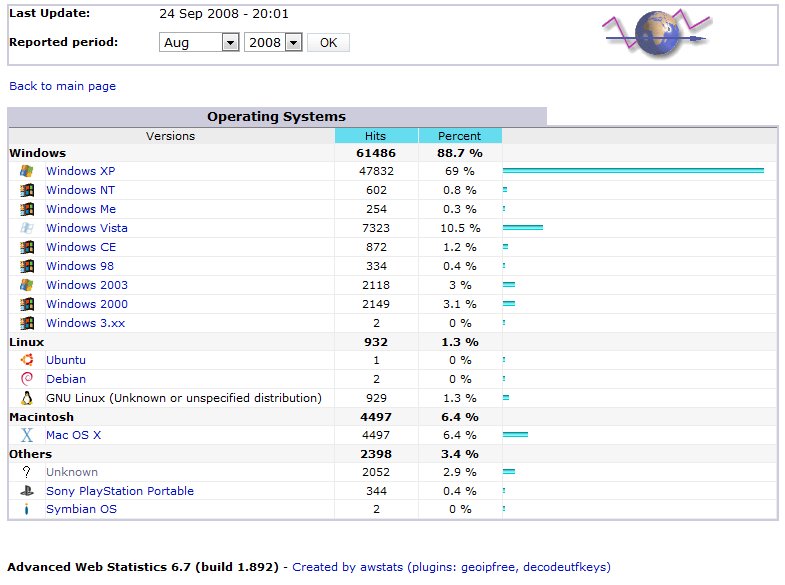
Task: Open the Debian link
Action: click(x=66, y=379)
